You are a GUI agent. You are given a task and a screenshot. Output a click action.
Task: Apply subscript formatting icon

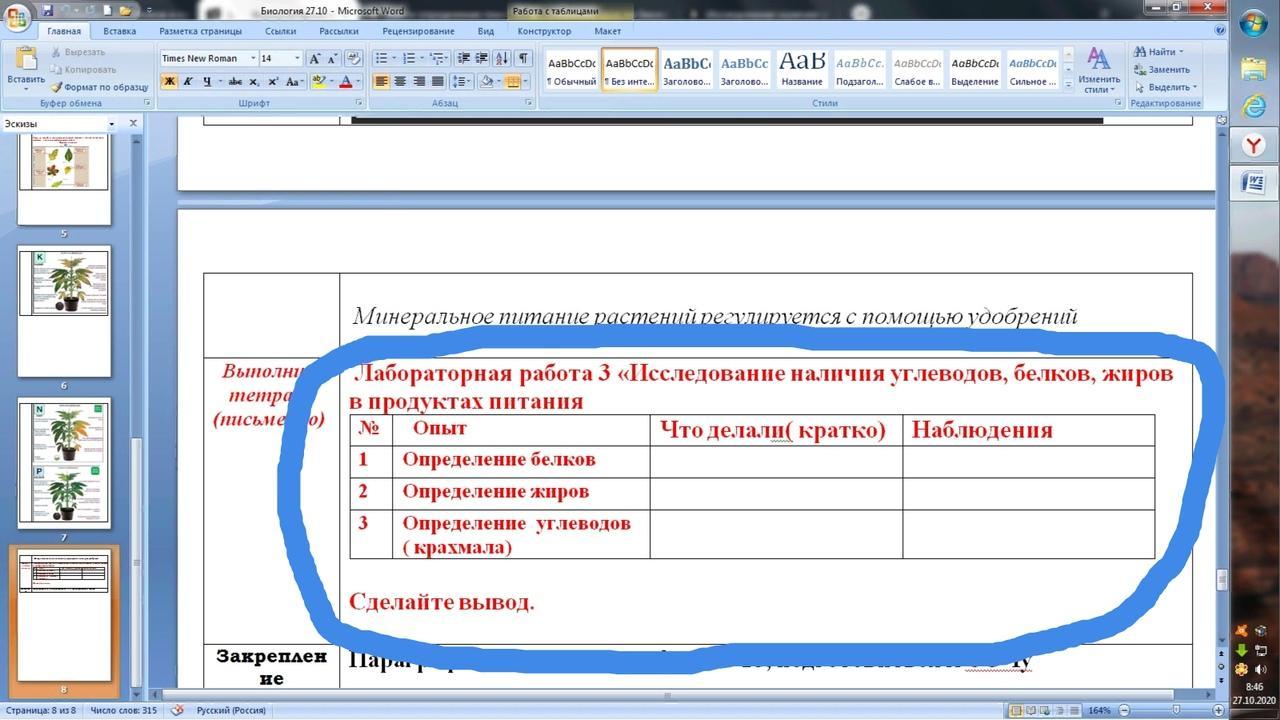[253, 82]
